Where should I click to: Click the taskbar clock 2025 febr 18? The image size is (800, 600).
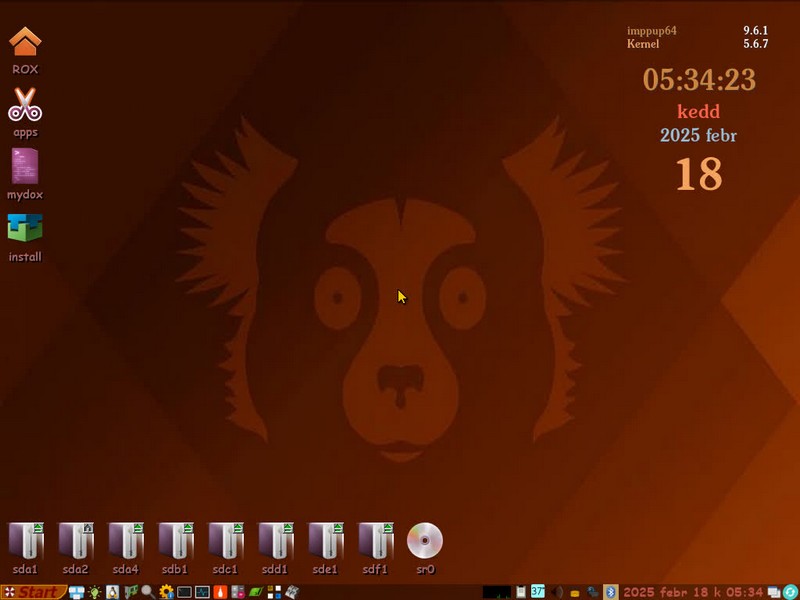click(693, 592)
